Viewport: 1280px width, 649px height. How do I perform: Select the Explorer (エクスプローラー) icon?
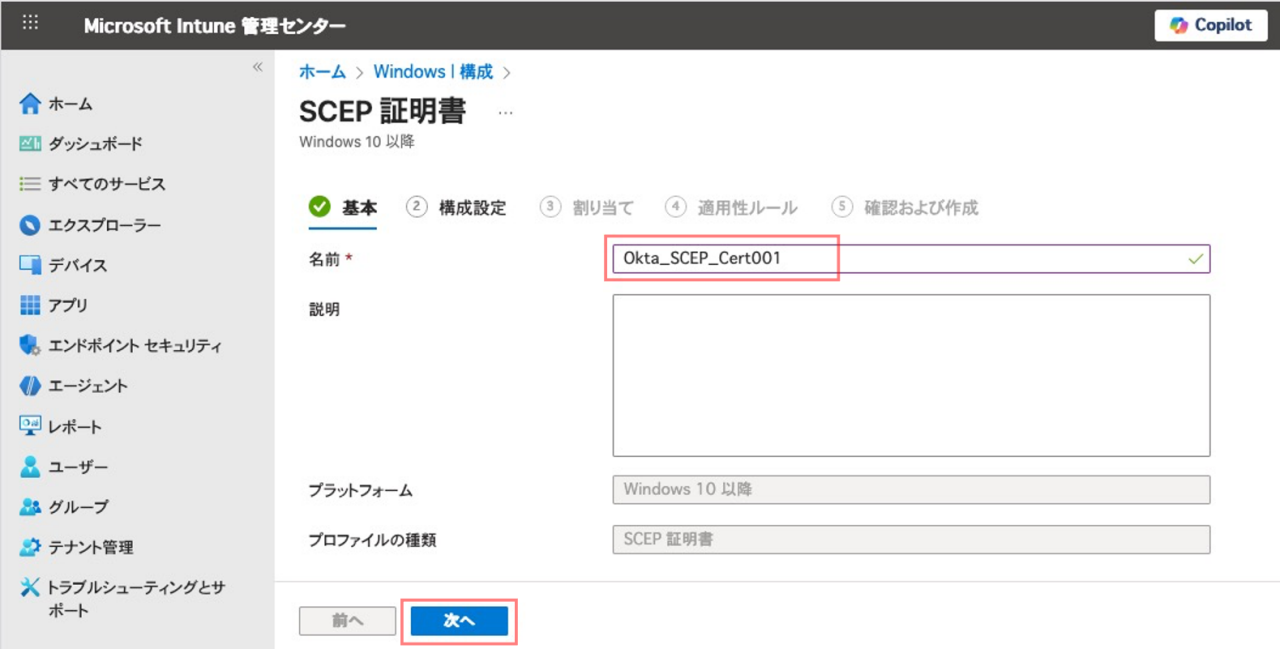tap(31, 225)
